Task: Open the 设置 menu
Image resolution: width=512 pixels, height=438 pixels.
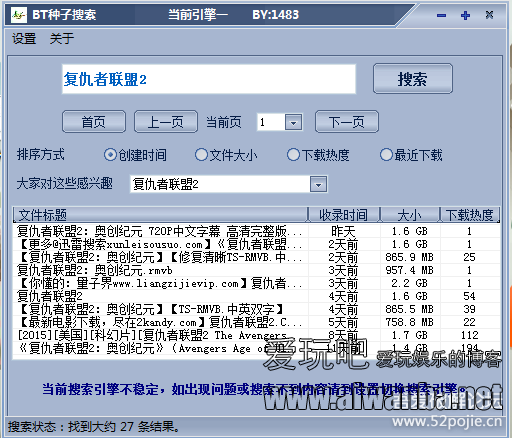Action: 24,39
